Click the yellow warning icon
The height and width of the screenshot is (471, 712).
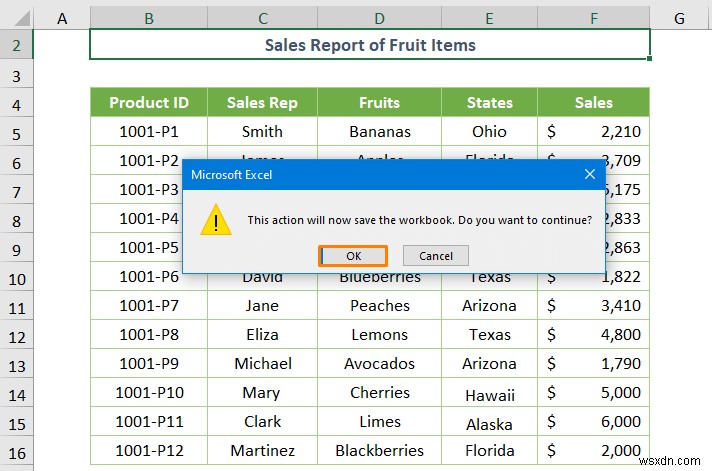(215, 220)
